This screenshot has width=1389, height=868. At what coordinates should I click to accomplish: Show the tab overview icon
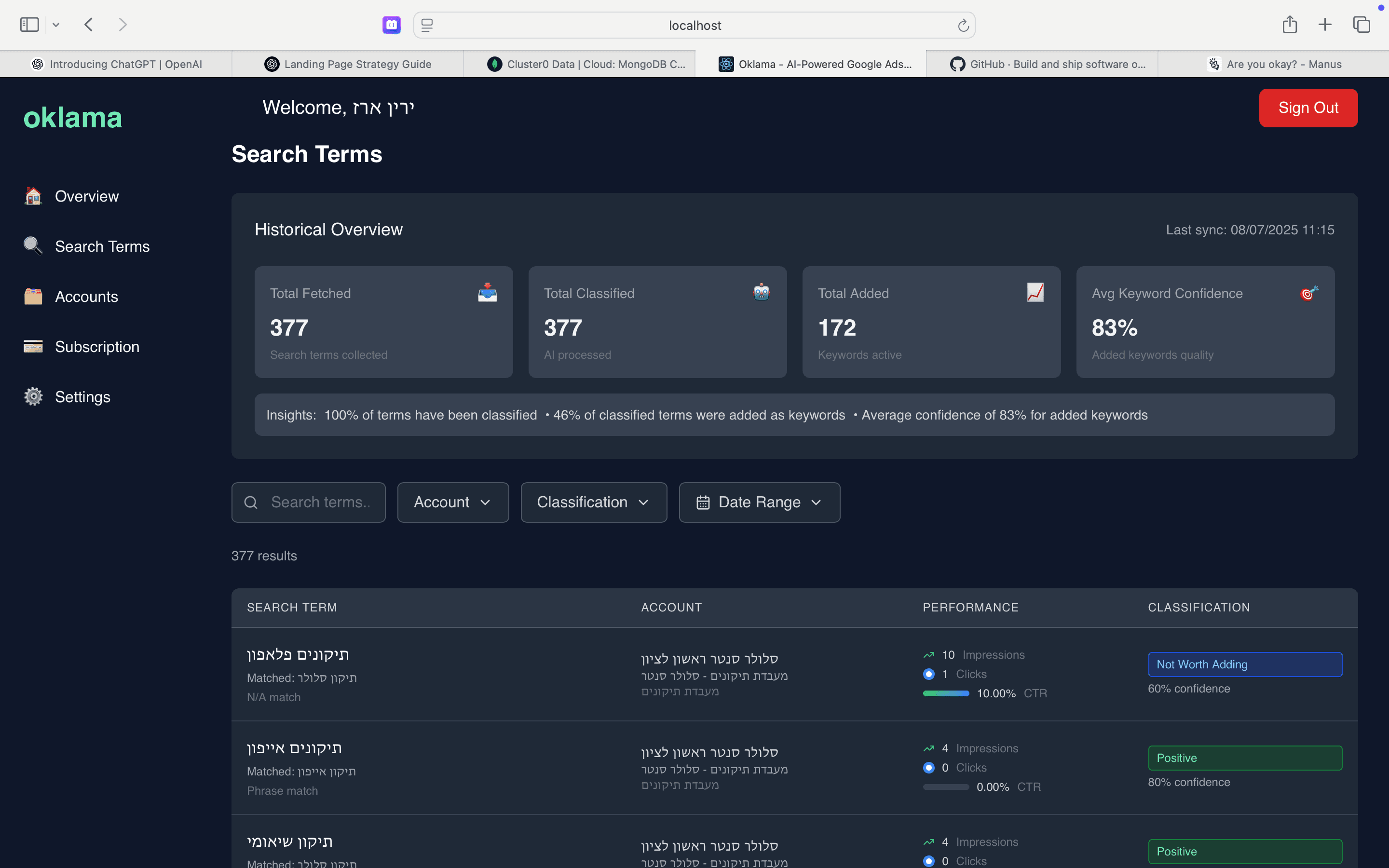[x=1362, y=25]
